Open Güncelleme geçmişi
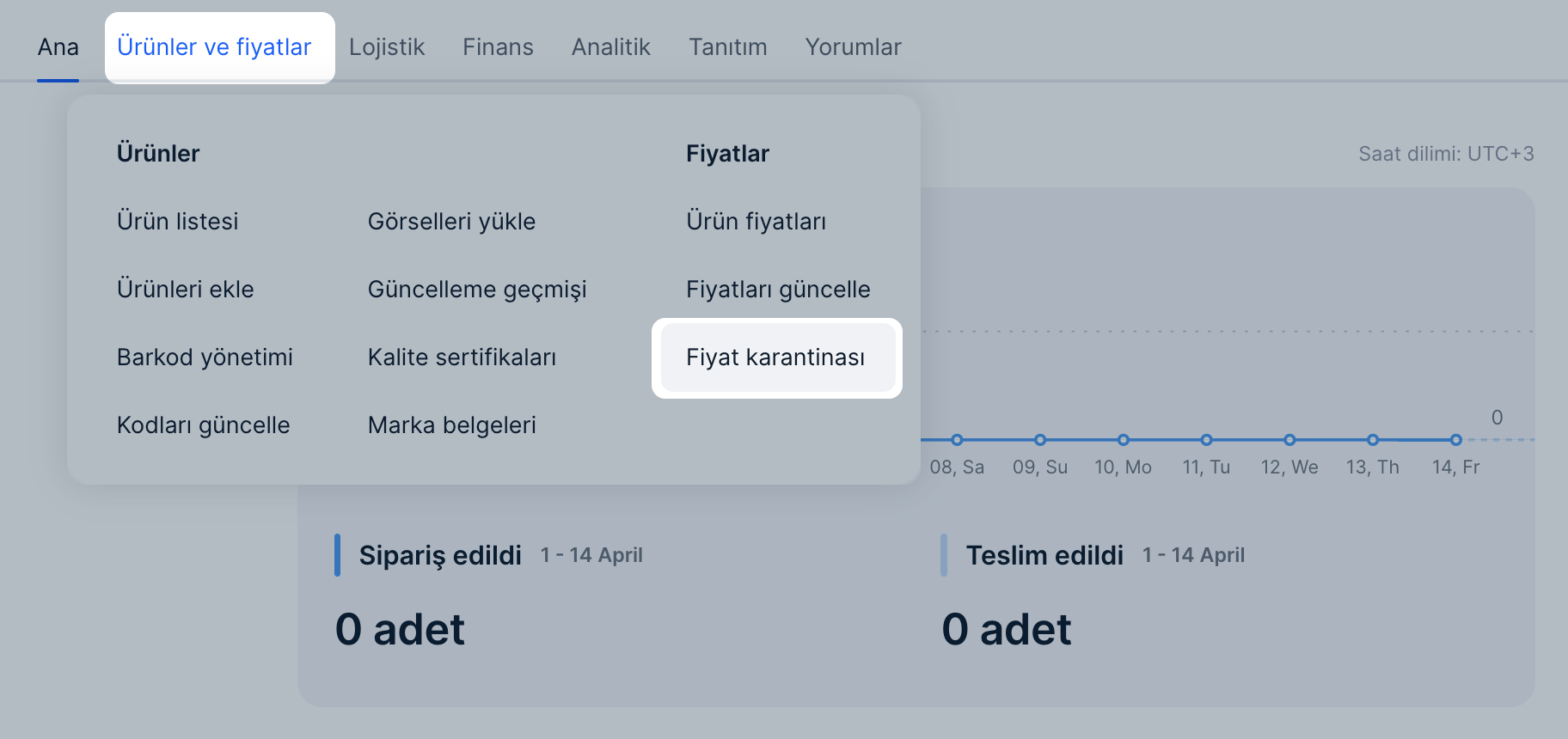1568x739 pixels. click(x=477, y=290)
